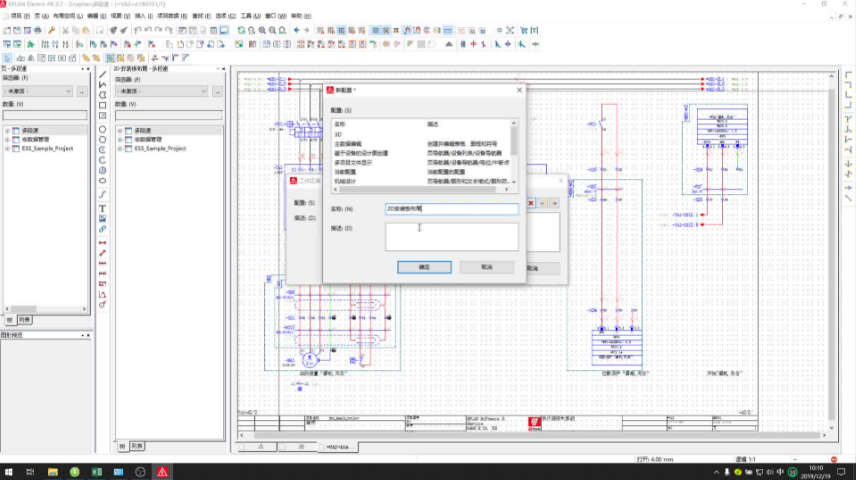Expand second node in page navigator tree
This screenshot has height=480, width=856.
(7, 140)
